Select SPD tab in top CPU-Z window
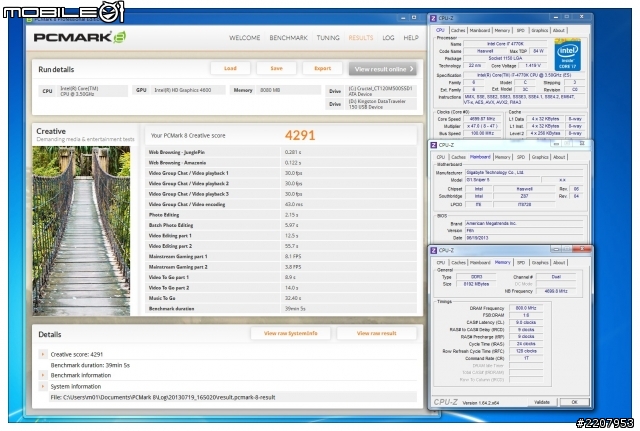640x431 pixels. click(x=520, y=31)
